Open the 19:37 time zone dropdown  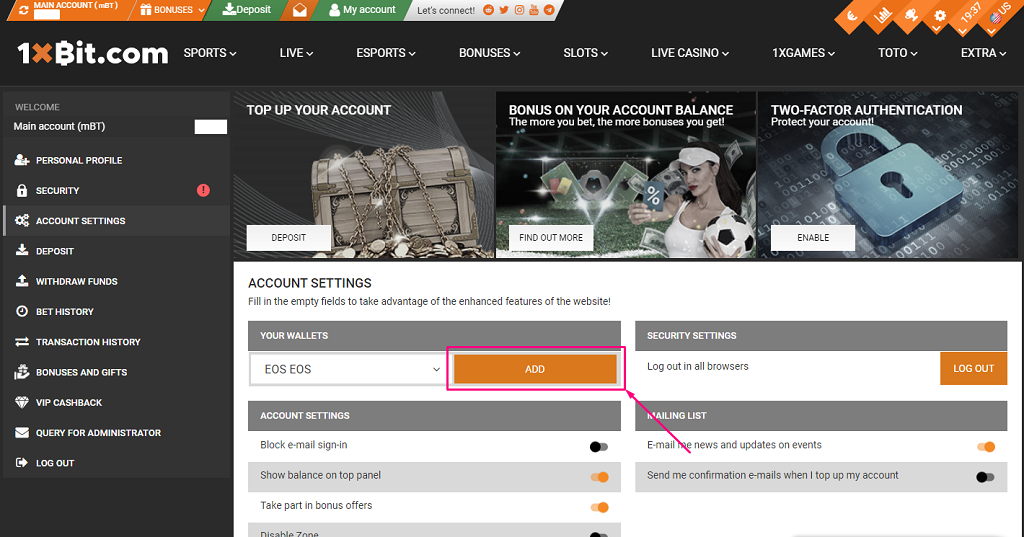[x=969, y=14]
